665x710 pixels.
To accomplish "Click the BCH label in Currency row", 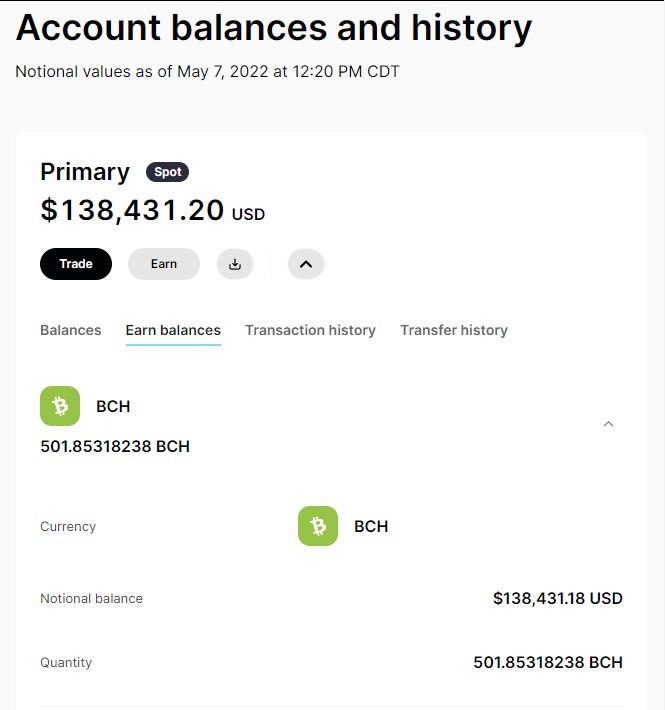I will [371, 526].
